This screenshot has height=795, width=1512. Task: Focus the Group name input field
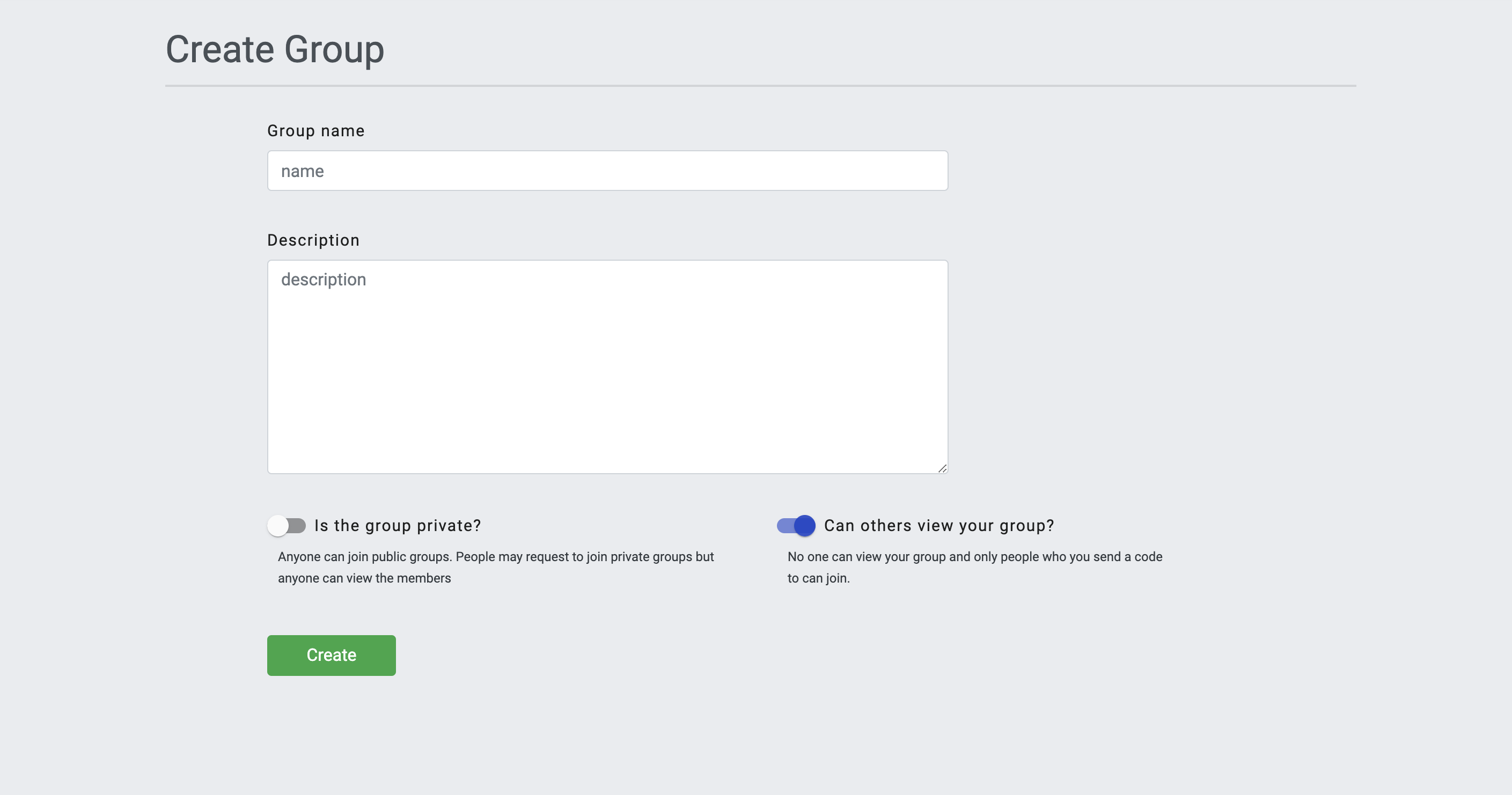(607, 171)
